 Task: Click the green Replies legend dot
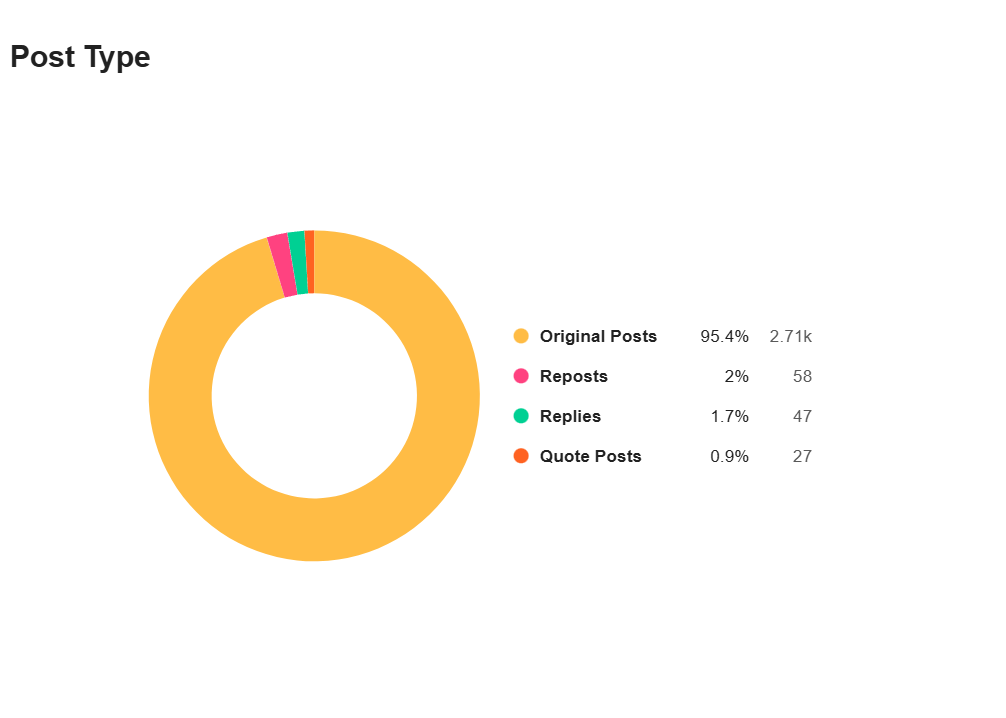tap(521, 416)
